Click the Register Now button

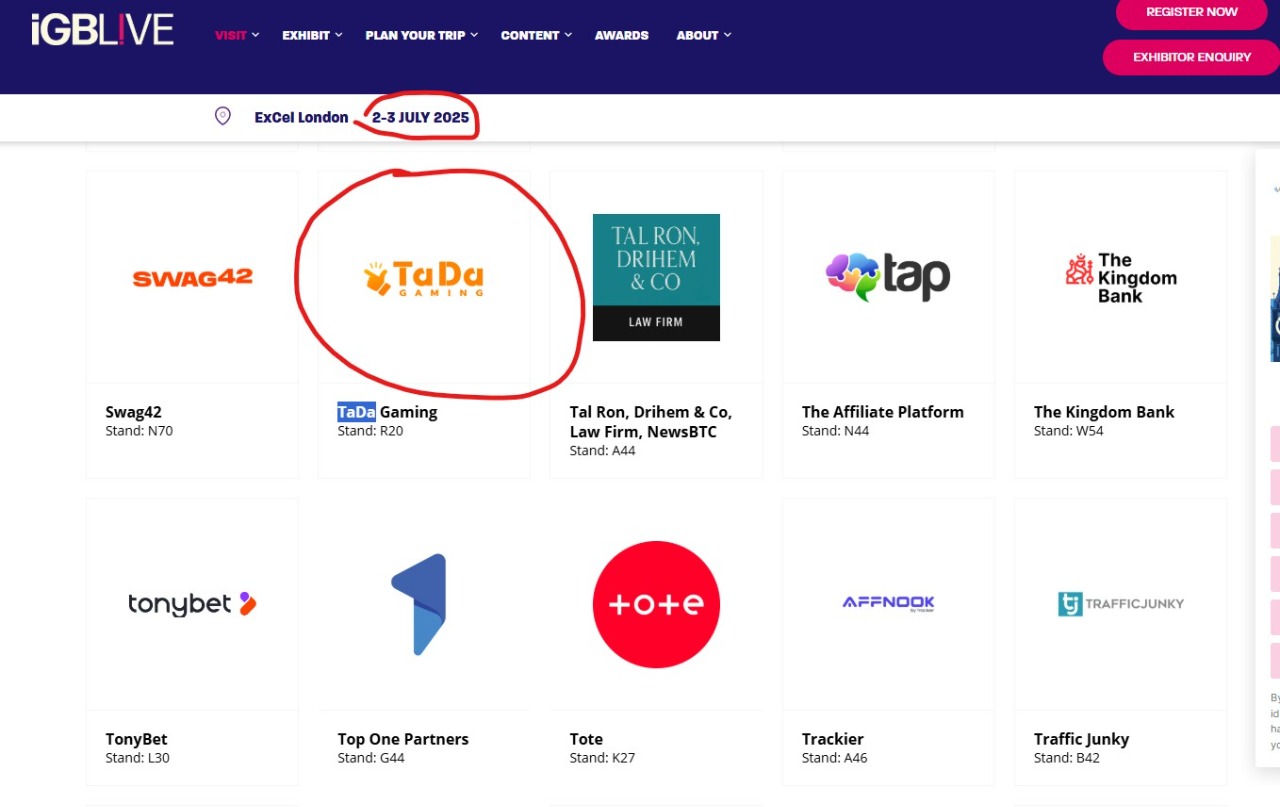[1191, 12]
